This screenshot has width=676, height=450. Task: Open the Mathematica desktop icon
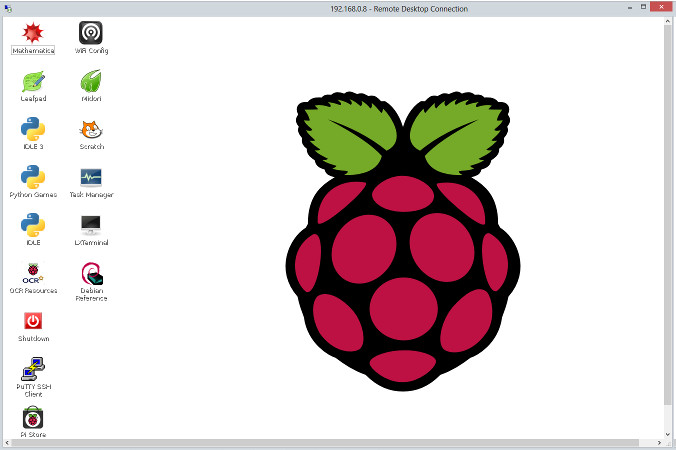pyautogui.click(x=33, y=34)
